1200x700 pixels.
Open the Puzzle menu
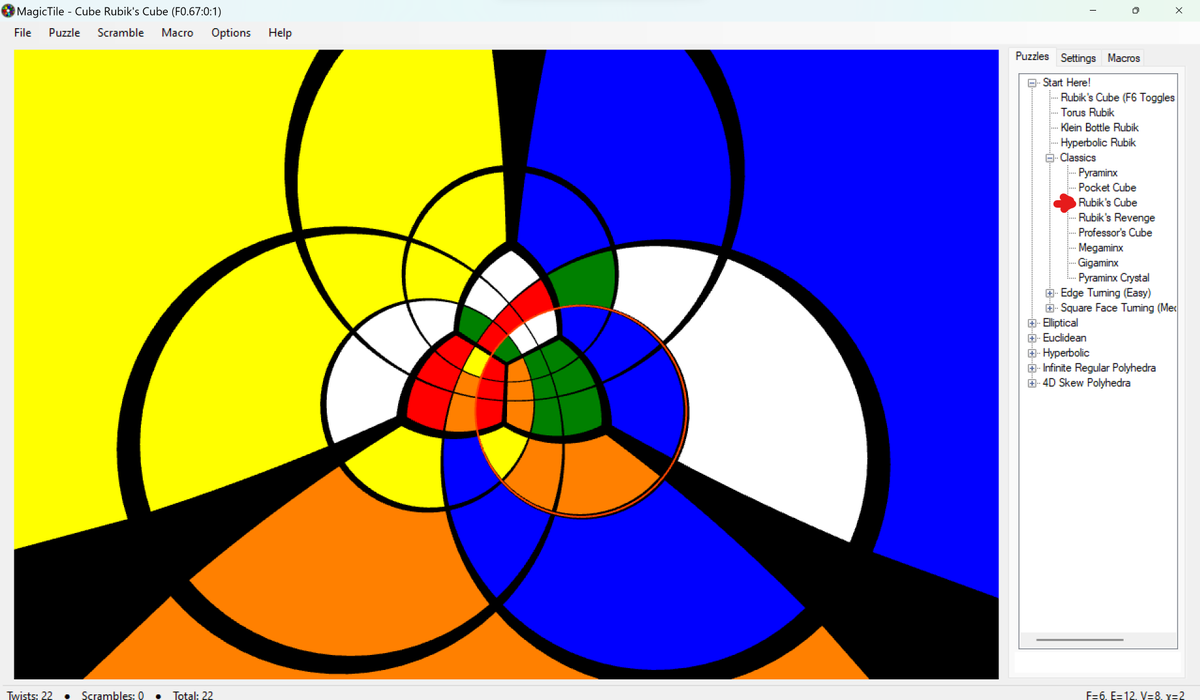64,33
